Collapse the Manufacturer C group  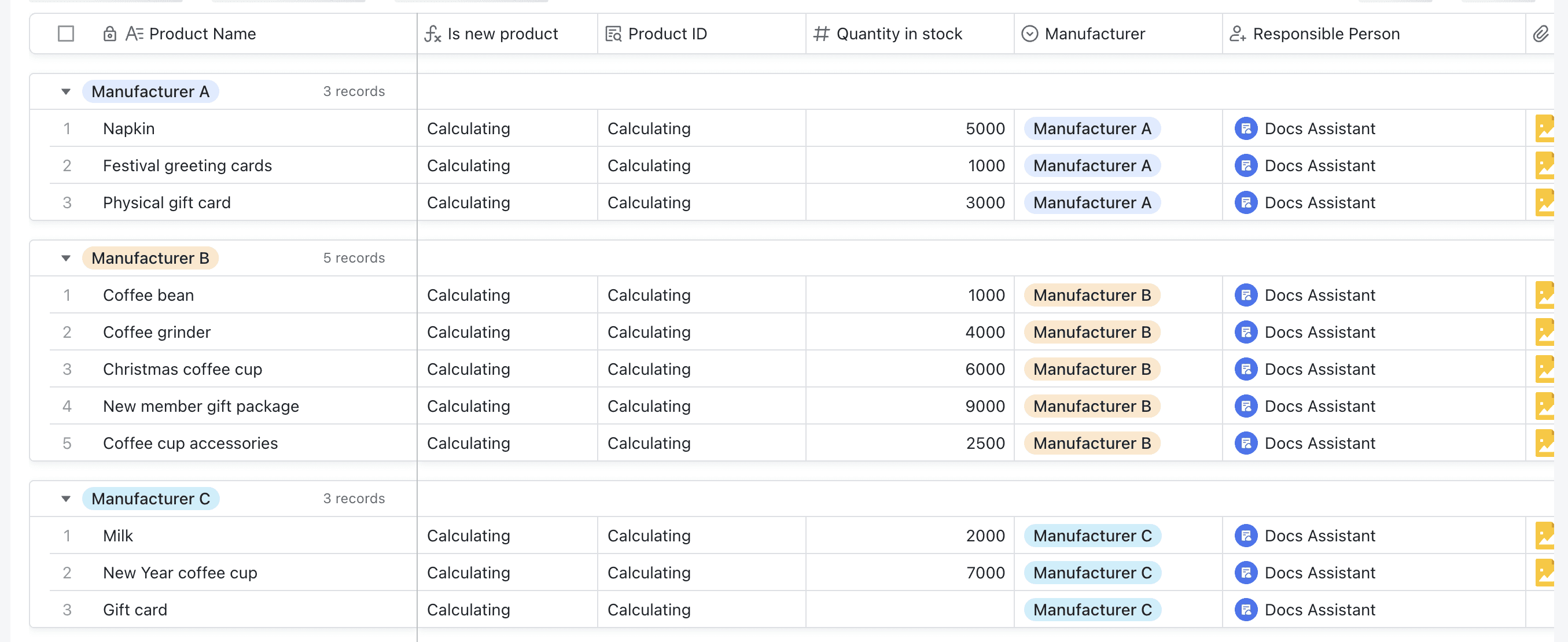point(66,499)
